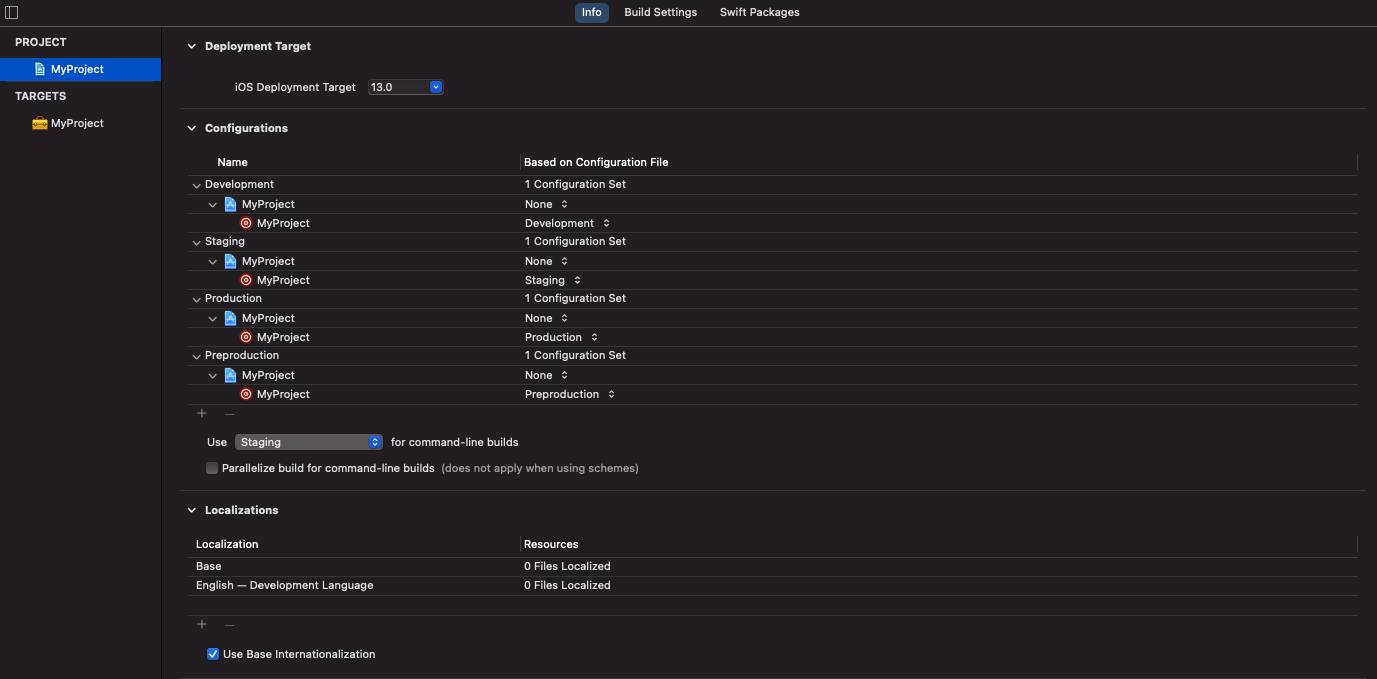Uncheck Use Base Internationalization
1377x679 pixels.
pos(212,653)
